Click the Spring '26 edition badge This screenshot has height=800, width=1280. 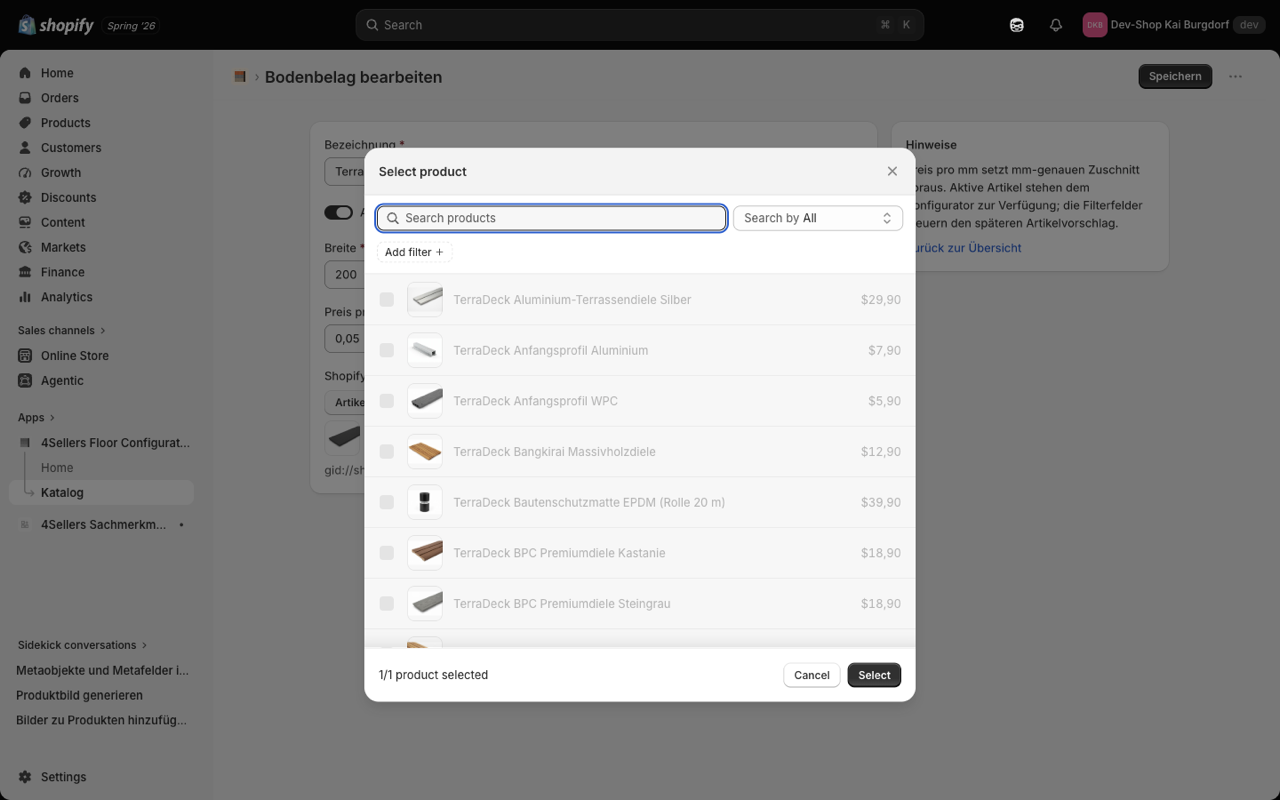[131, 26]
